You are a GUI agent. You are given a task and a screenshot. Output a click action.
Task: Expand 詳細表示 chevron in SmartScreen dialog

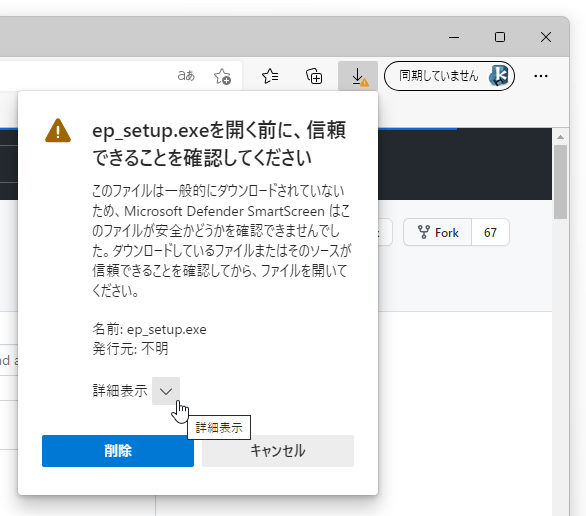point(166,391)
